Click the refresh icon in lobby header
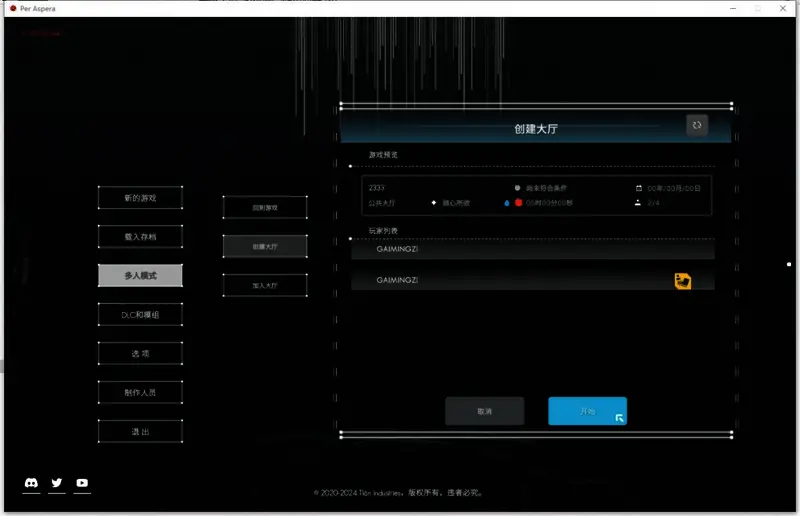The image size is (800, 516). point(697,125)
